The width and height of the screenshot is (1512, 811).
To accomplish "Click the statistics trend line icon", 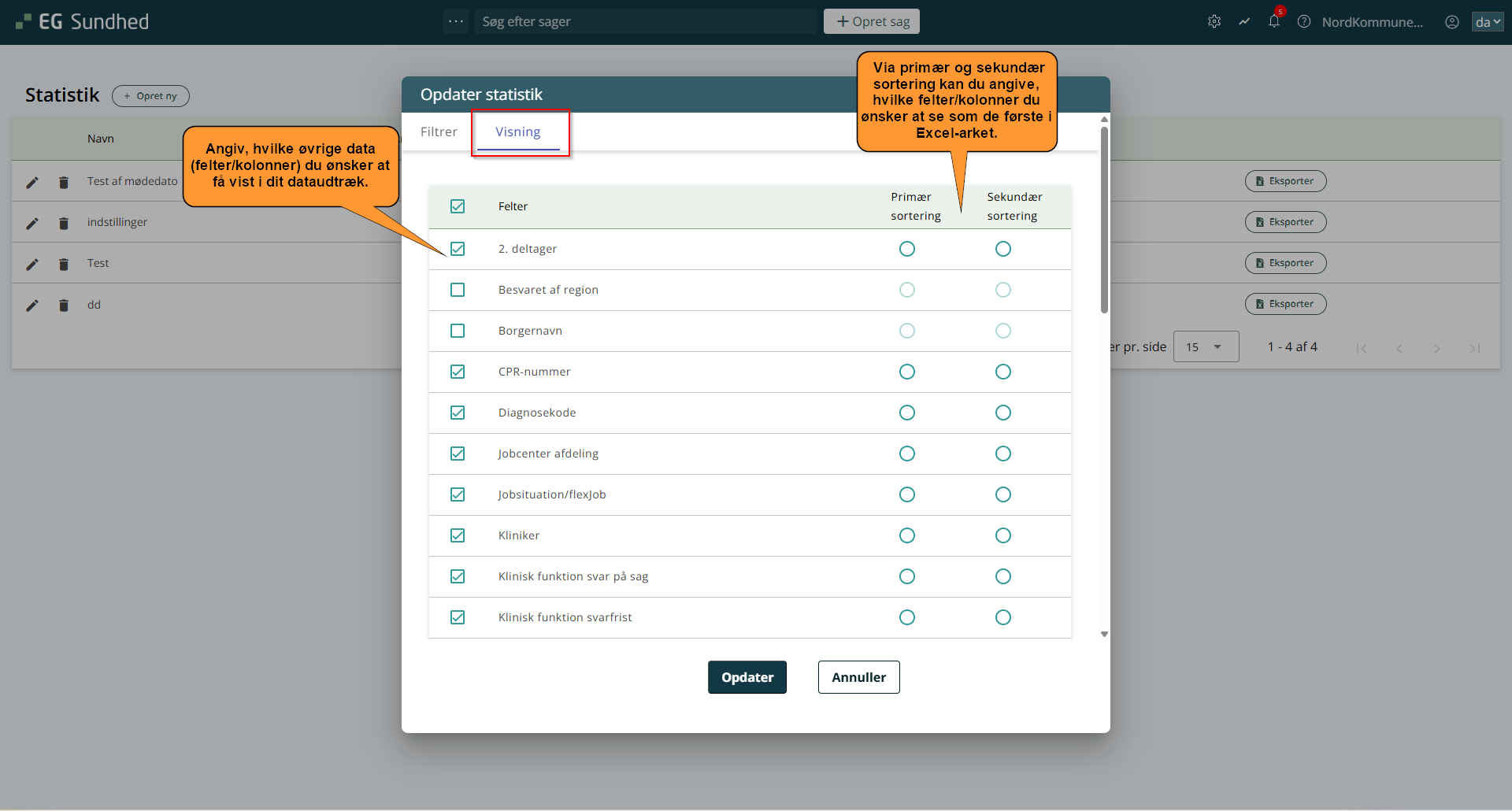I will pyautogui.click(x=1244, y=22).
